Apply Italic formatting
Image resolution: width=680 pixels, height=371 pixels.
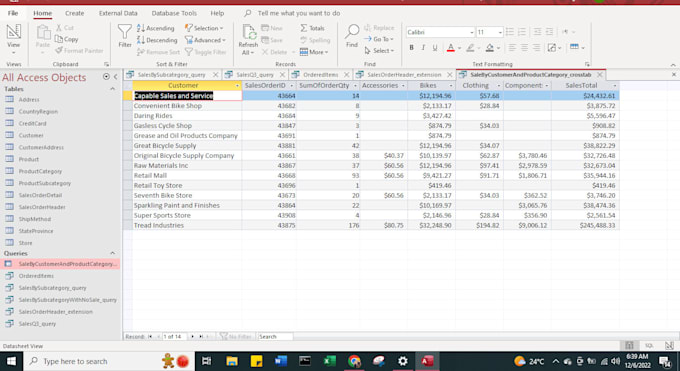(423, 48)
